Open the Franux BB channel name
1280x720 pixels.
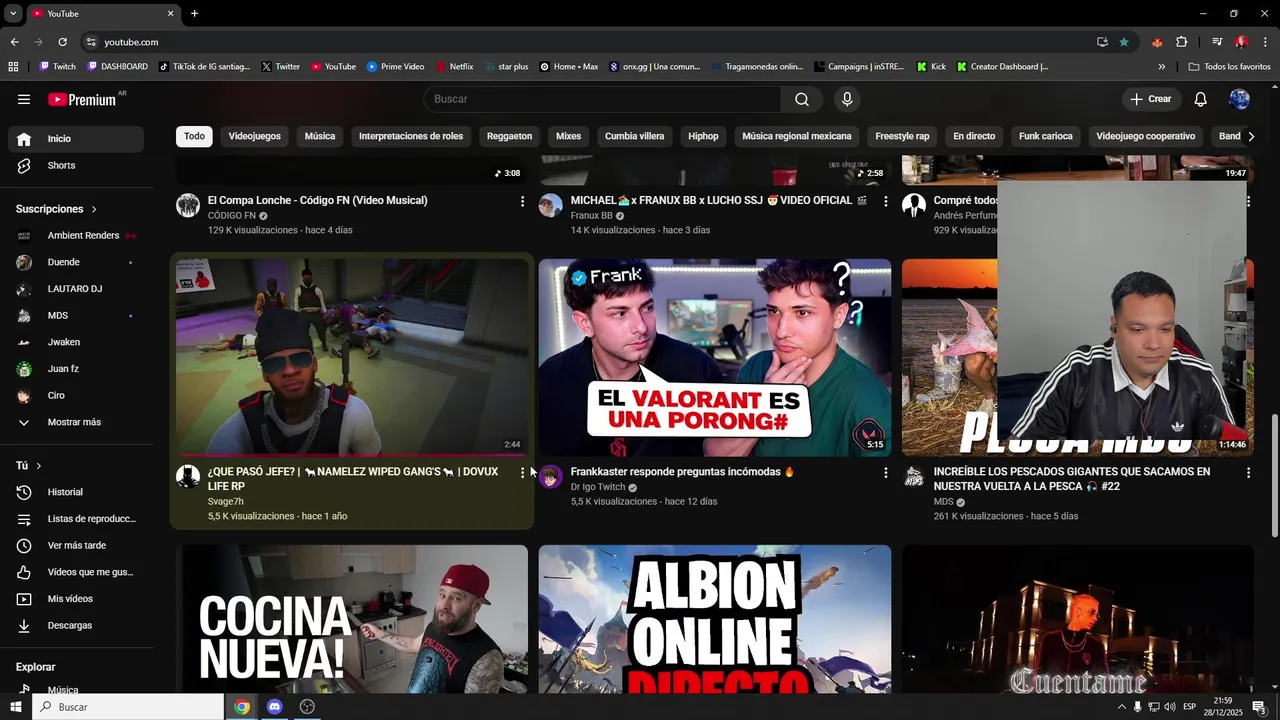tap(592, 216)
